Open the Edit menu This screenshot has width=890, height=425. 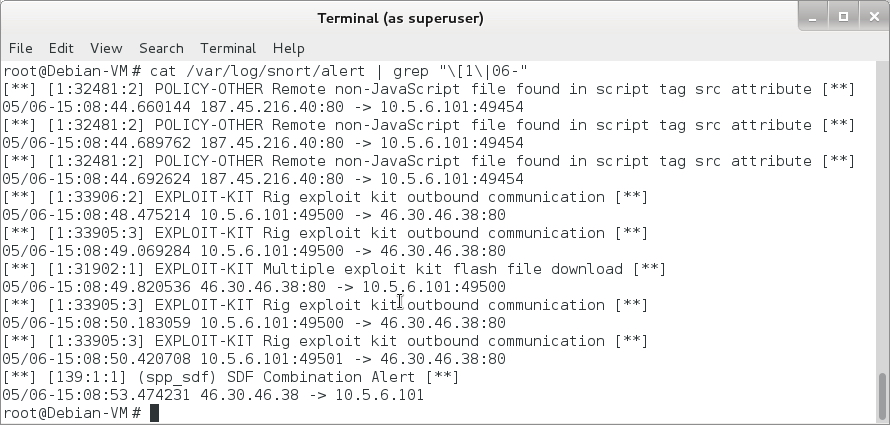click(x=61, y=48)
